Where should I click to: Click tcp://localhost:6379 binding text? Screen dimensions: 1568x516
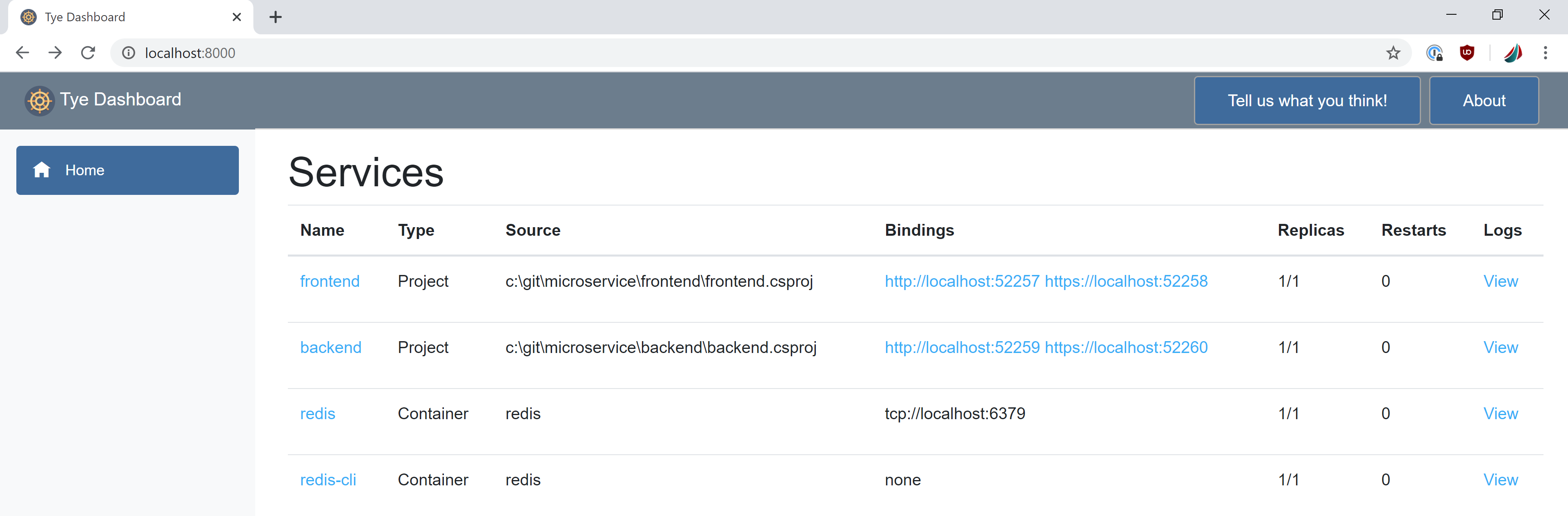pos(954,413)
